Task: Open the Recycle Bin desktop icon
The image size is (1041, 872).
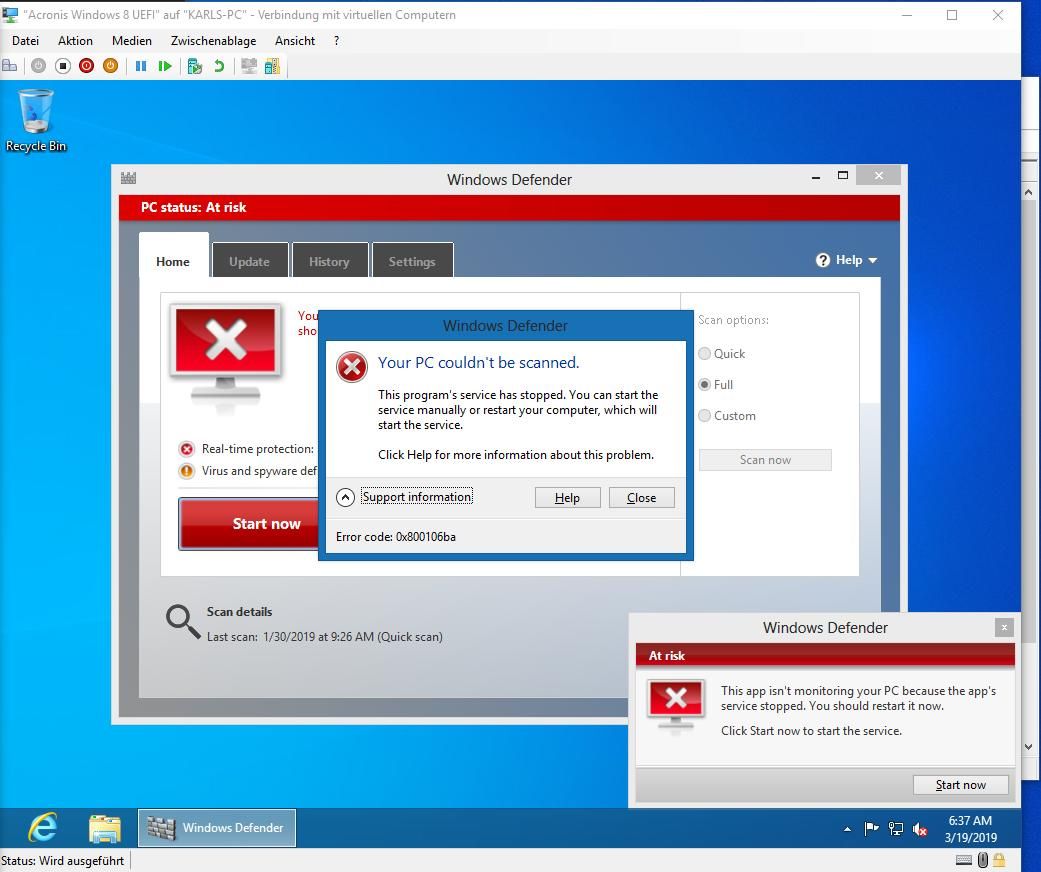Action: [x=36, y=122]
